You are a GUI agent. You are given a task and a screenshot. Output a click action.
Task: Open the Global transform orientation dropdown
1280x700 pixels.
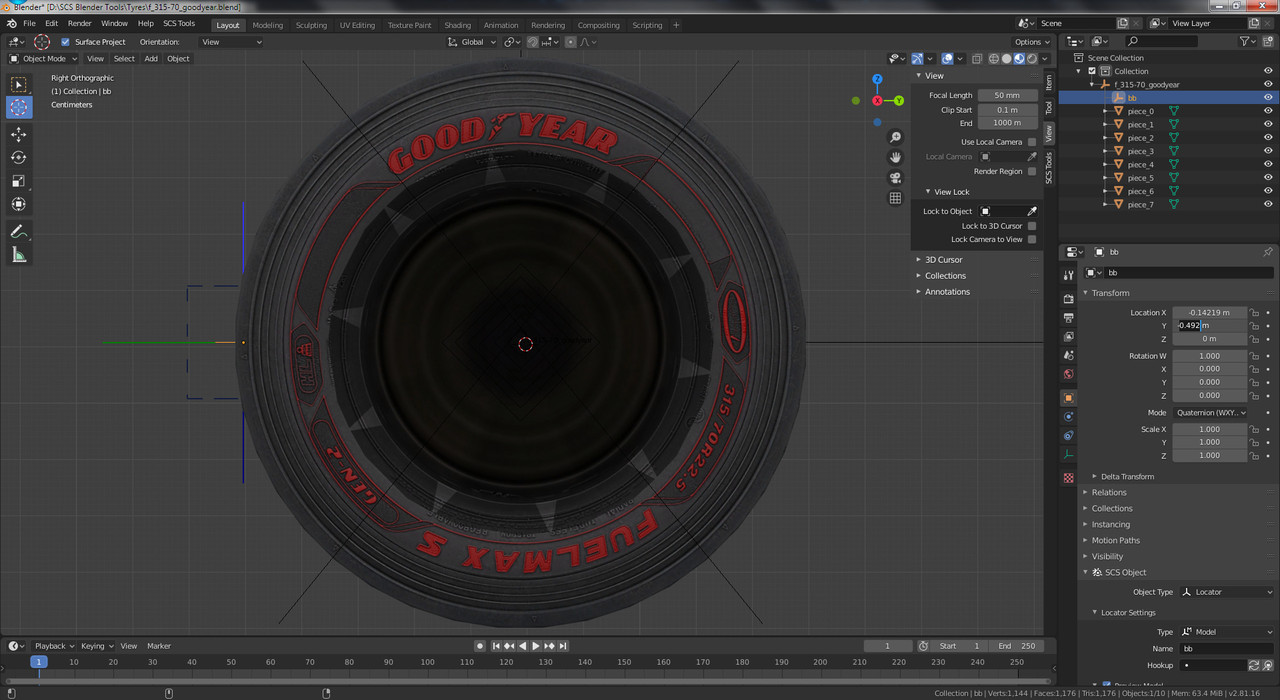(x=473, y=42)
